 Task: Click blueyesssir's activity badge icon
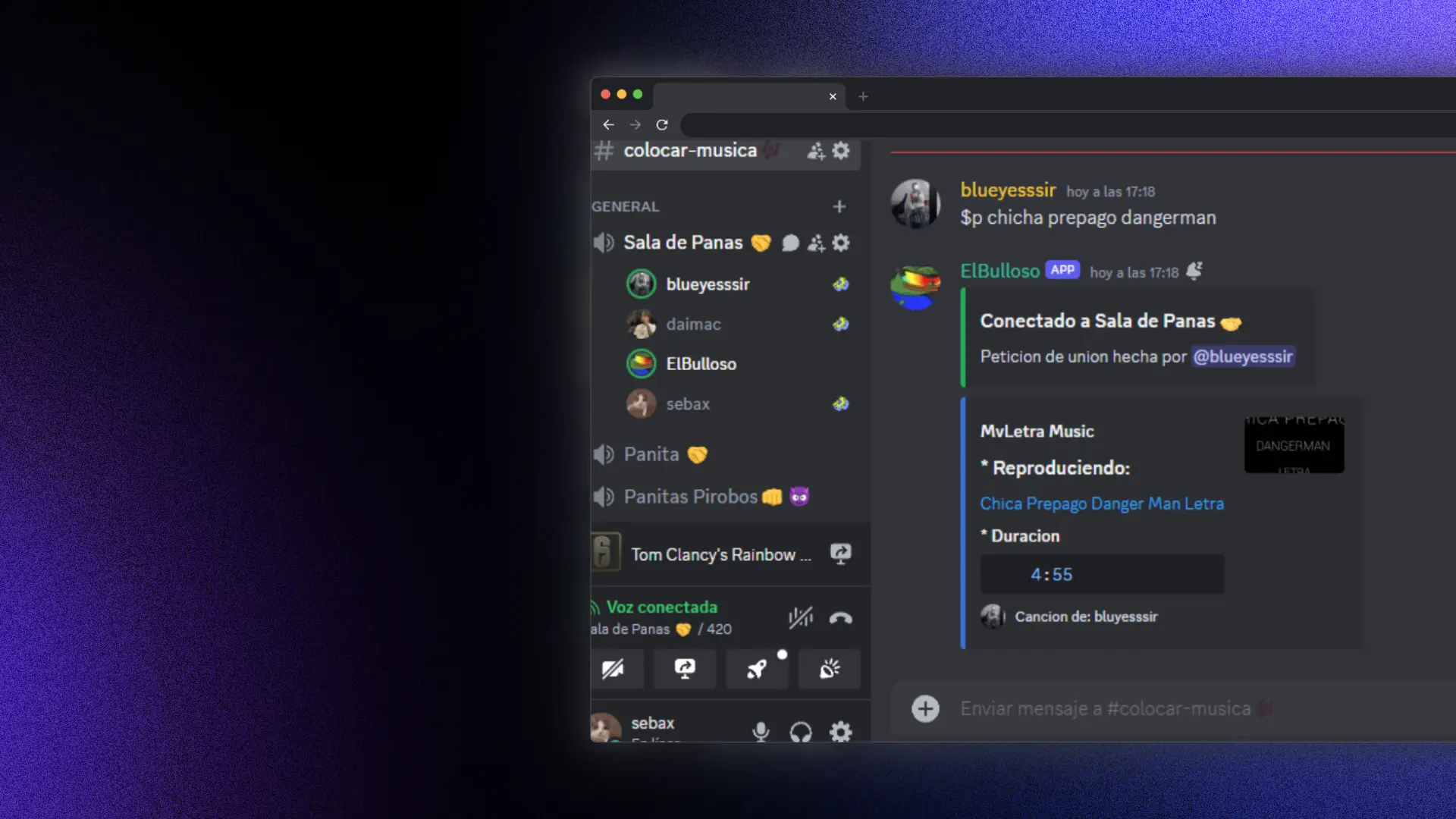pyautogui.click(x=841, y=284)
